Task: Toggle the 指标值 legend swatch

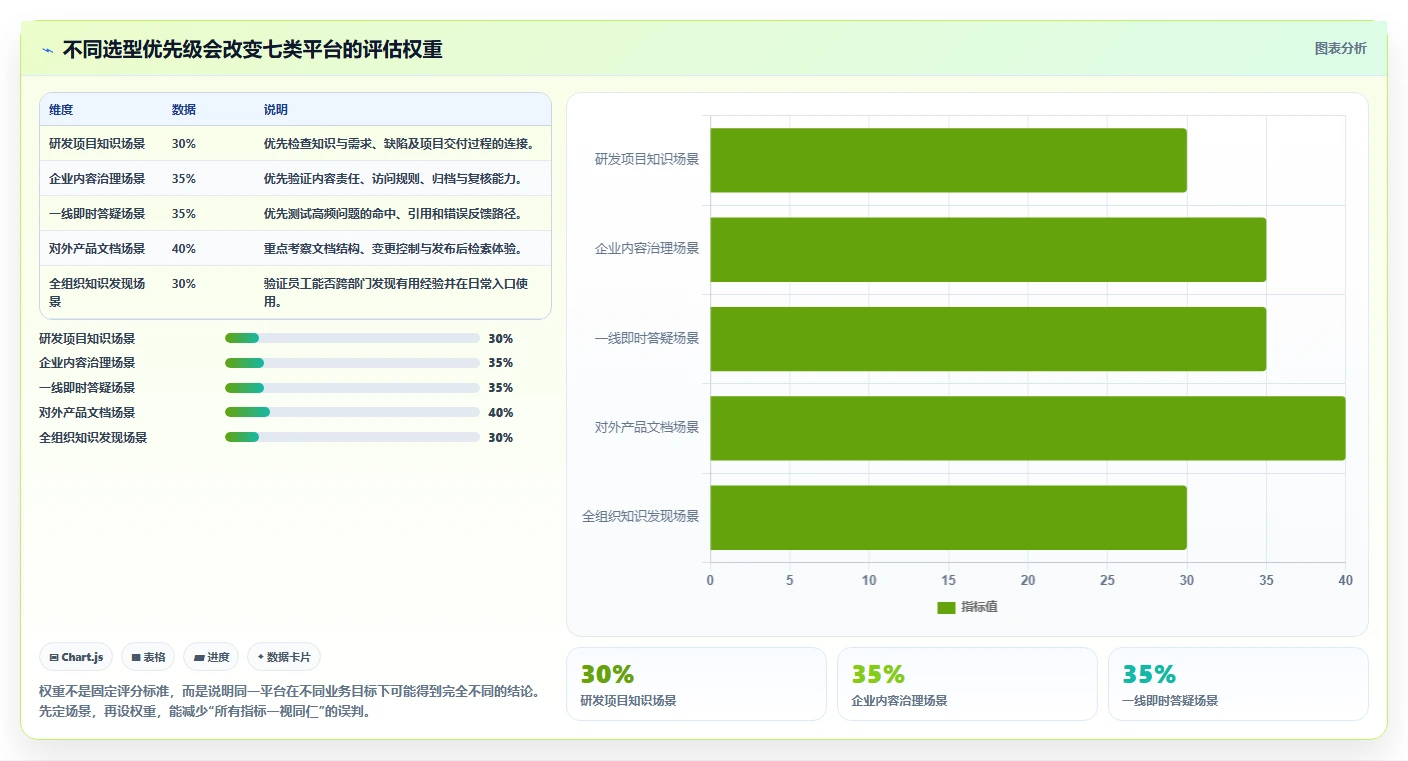Action: [x=946, y=608]
